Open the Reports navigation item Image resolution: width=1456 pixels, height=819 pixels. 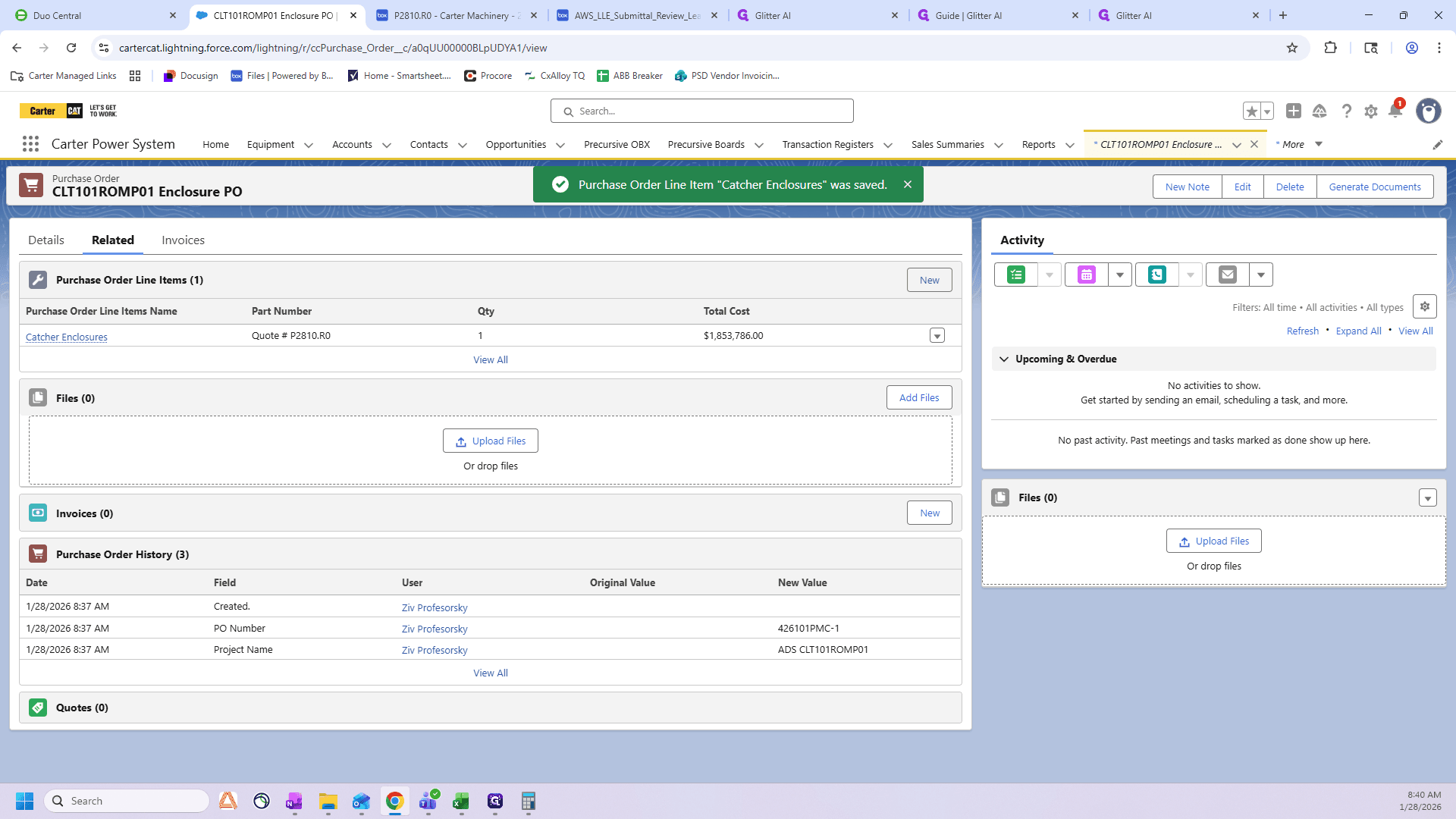pos(1038,145)
